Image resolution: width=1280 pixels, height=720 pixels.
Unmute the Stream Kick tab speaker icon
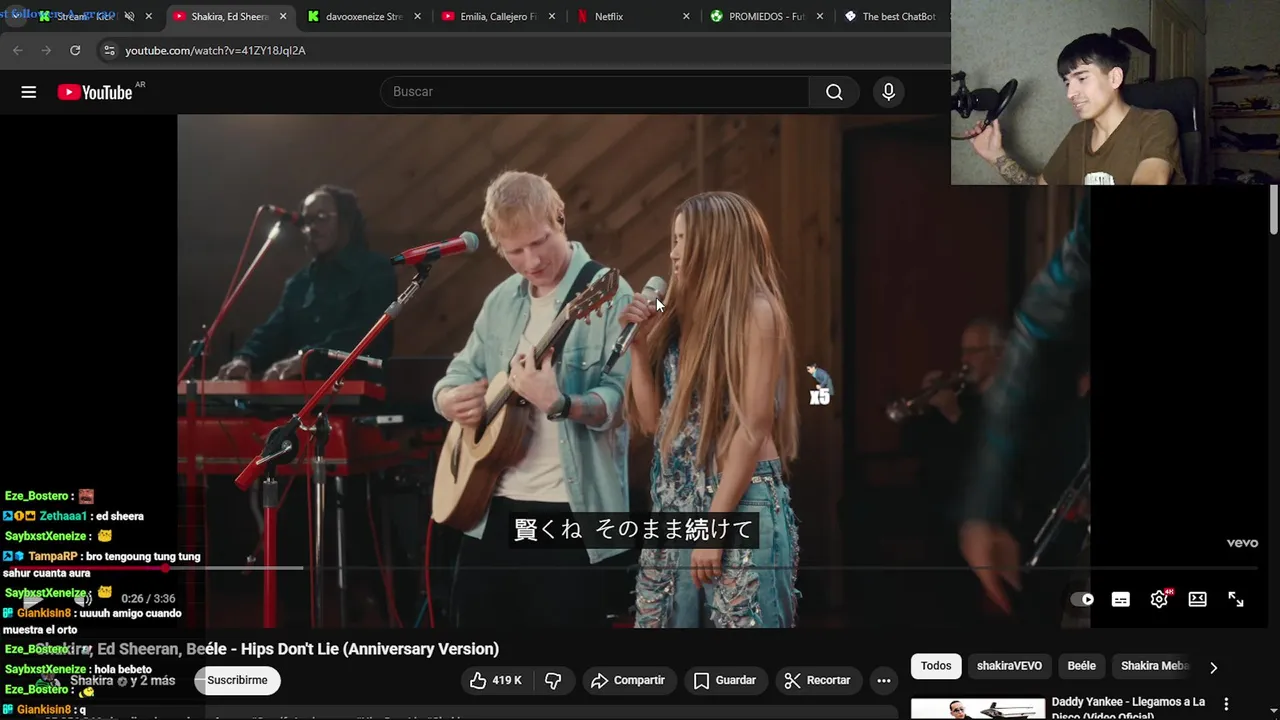[x=129, y=16]
